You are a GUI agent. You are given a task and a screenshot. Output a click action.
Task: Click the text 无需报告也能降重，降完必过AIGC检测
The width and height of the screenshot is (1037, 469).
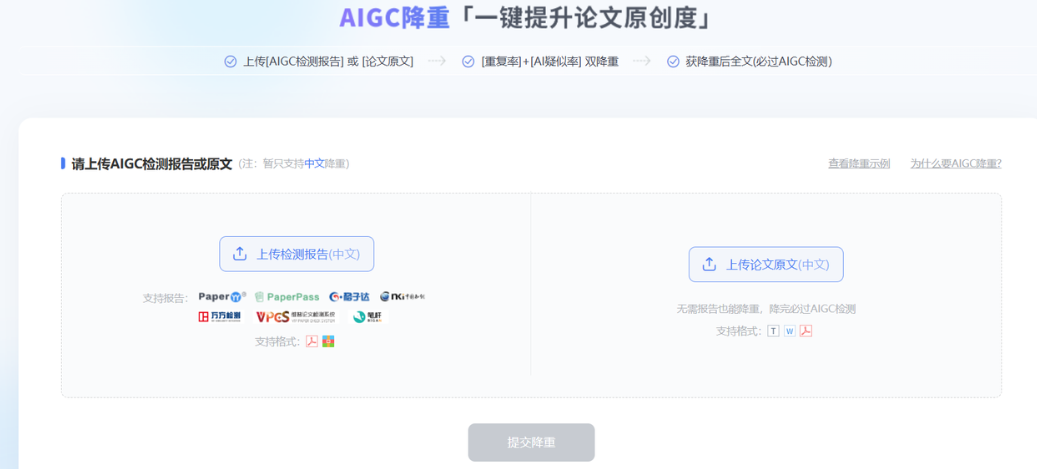766,309
